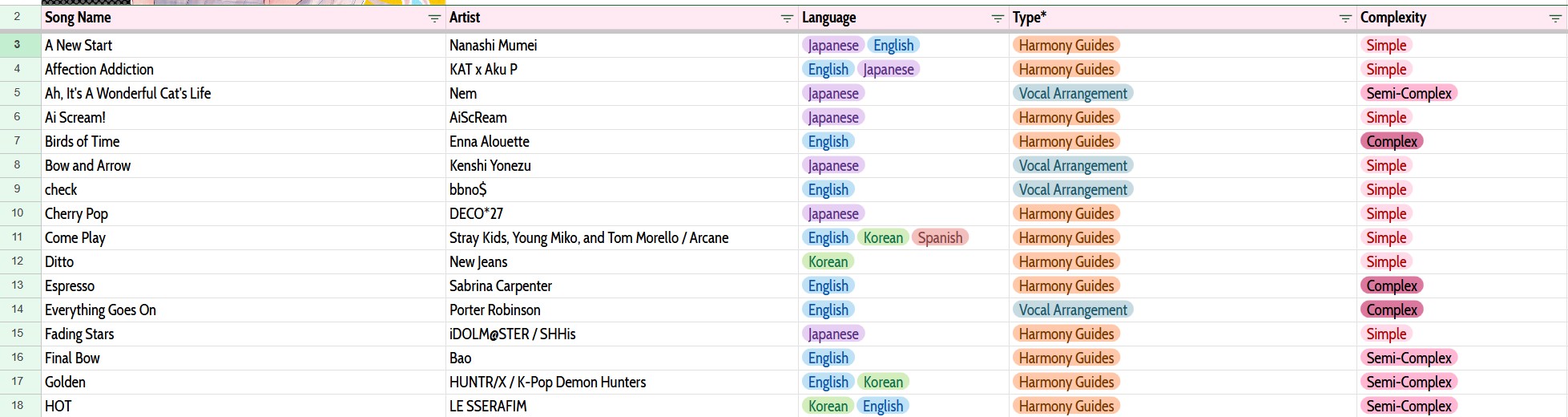The width and height of the screenshot is (1568, 417).
Task: Open Vocal Arrangement chip in the check row
Action: coord(1073,190)
